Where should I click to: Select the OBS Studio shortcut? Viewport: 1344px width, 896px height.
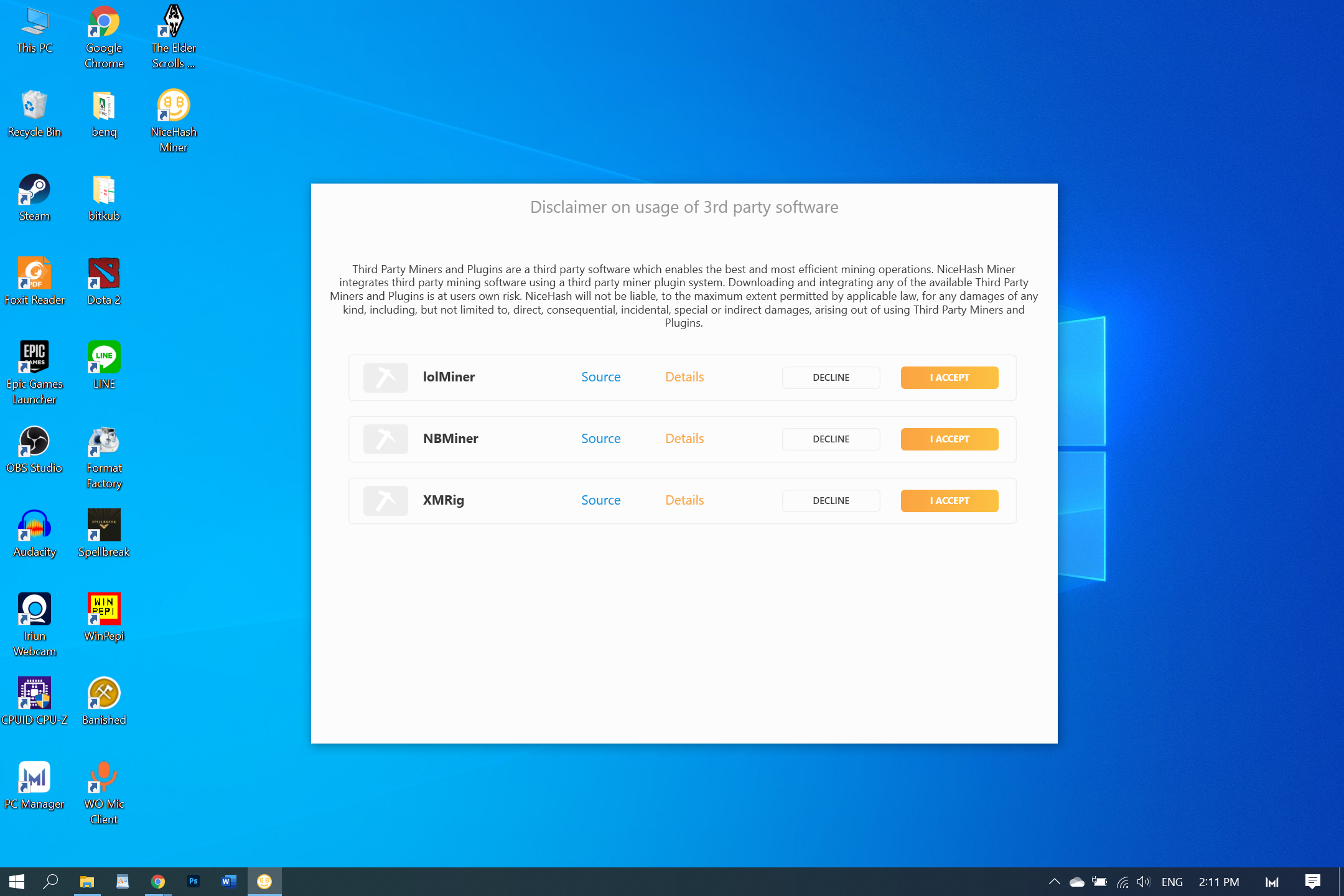(x=34, y=450)
